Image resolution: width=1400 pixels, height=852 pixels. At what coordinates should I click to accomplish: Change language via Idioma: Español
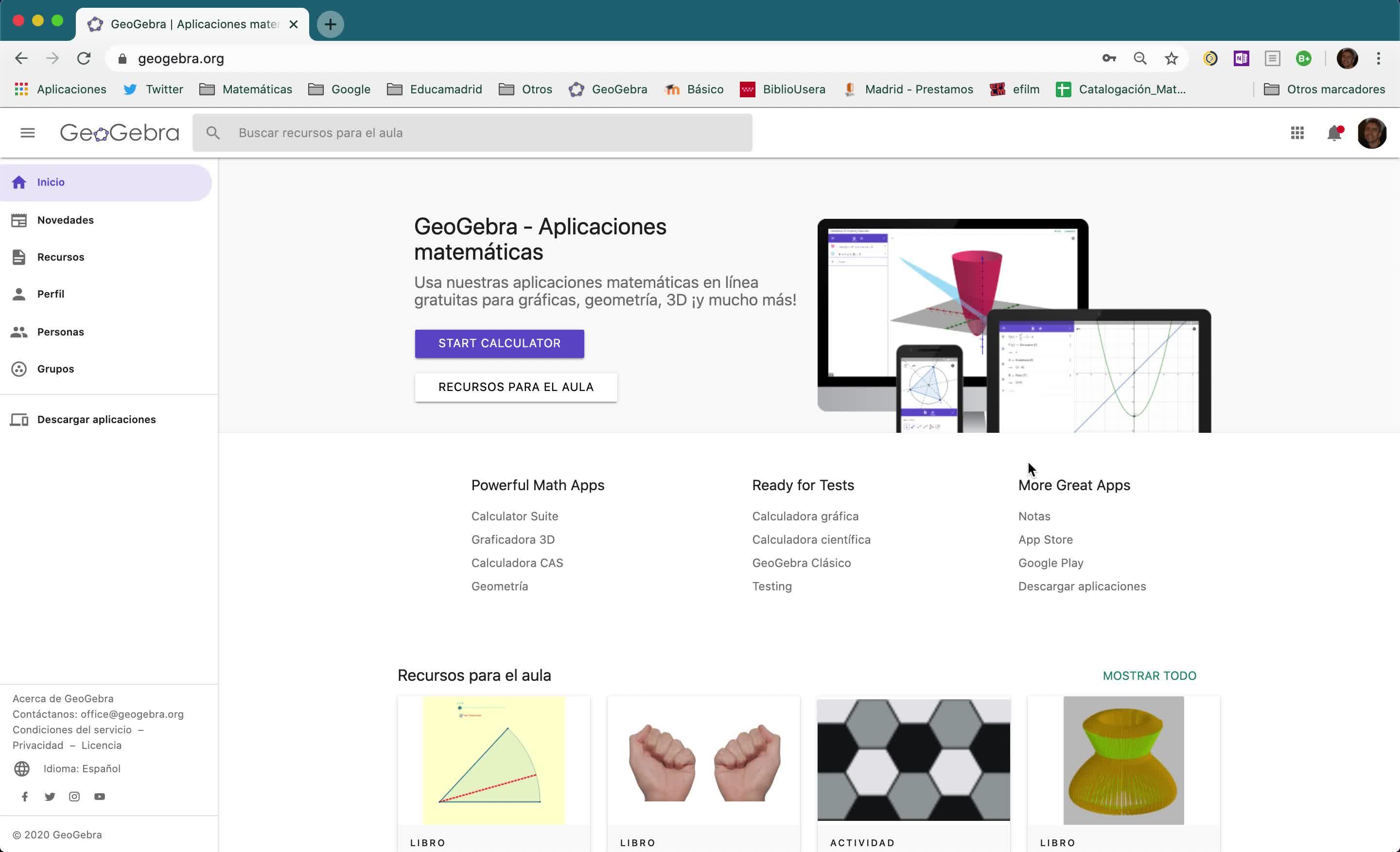click(x=82, y=768)
